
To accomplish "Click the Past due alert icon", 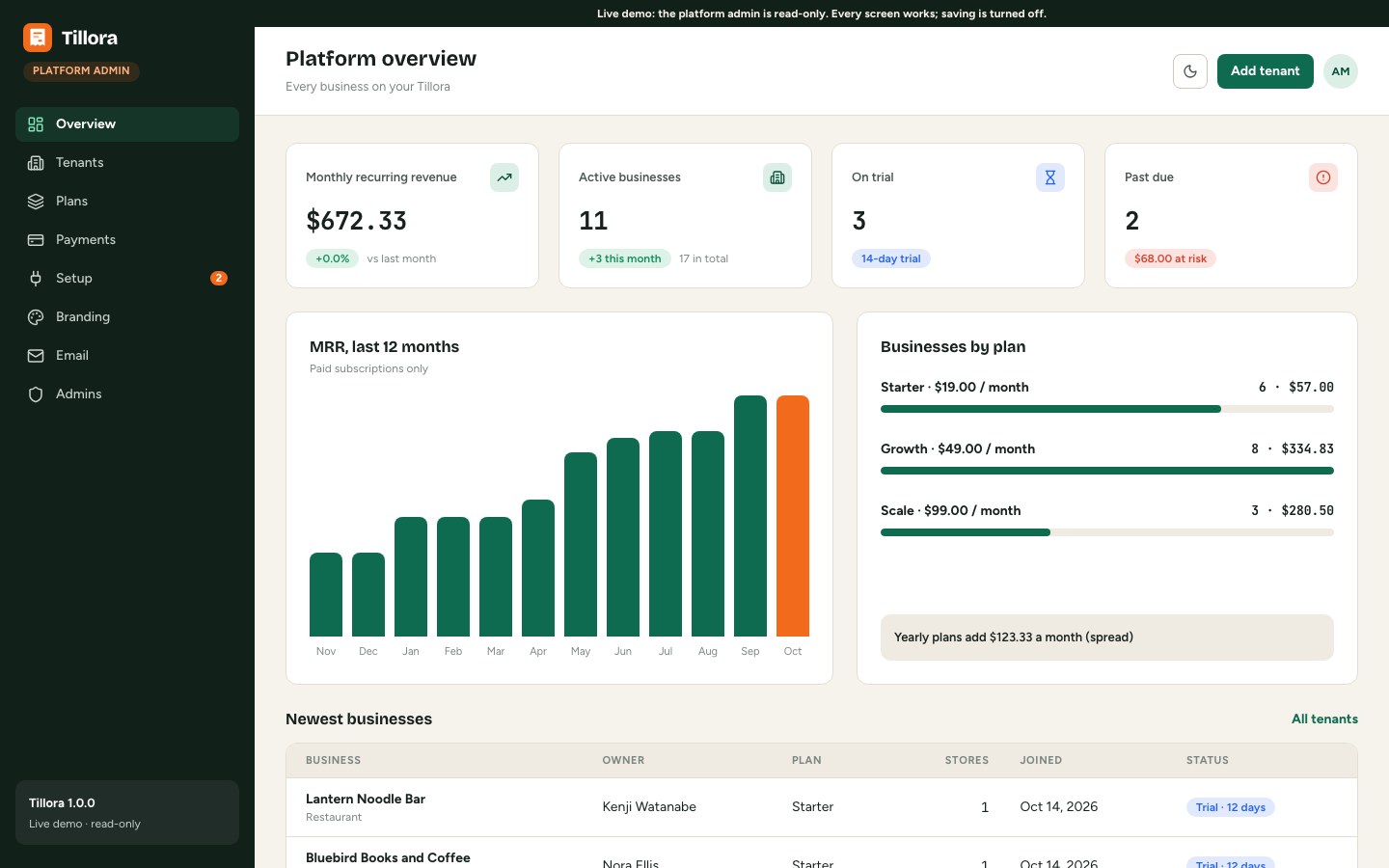I will (1323, 177).
